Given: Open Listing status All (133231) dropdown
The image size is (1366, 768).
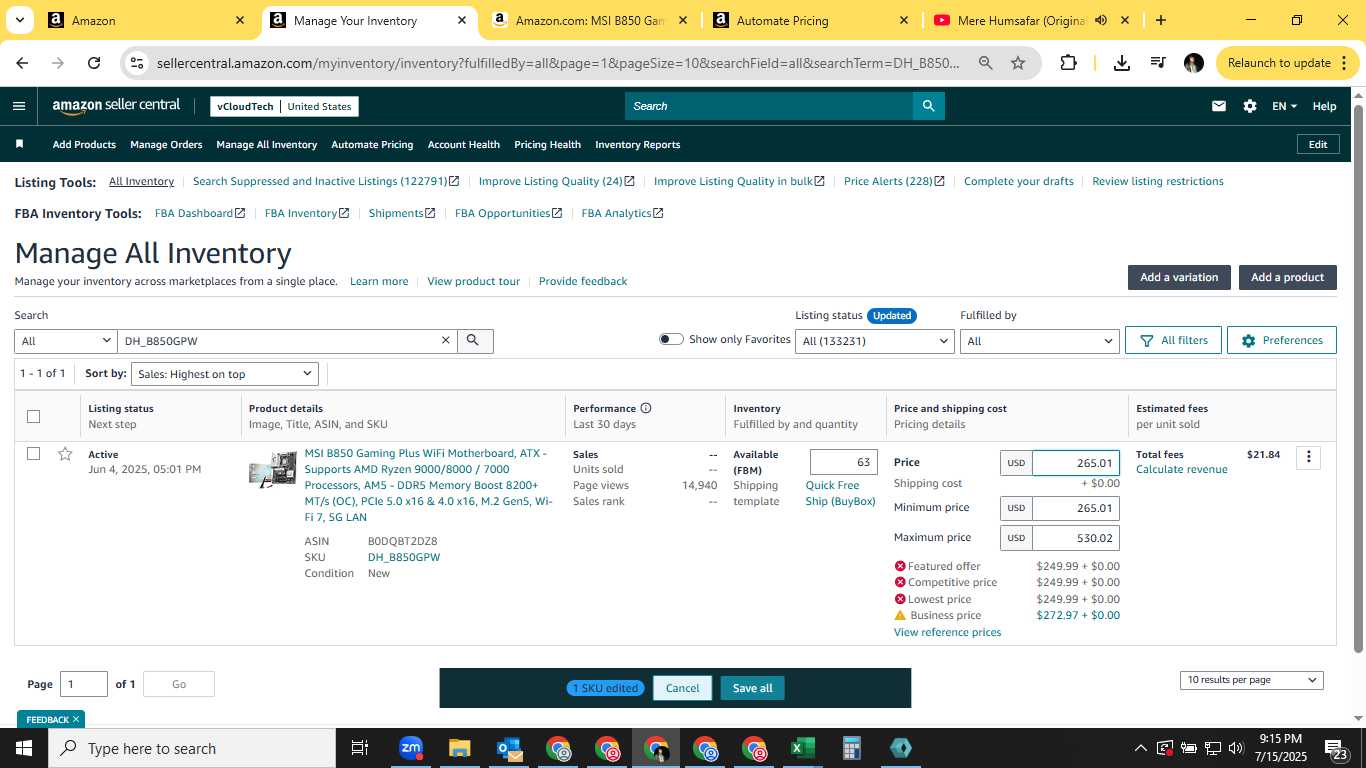Looking at the screenshot, I should 875,341.
